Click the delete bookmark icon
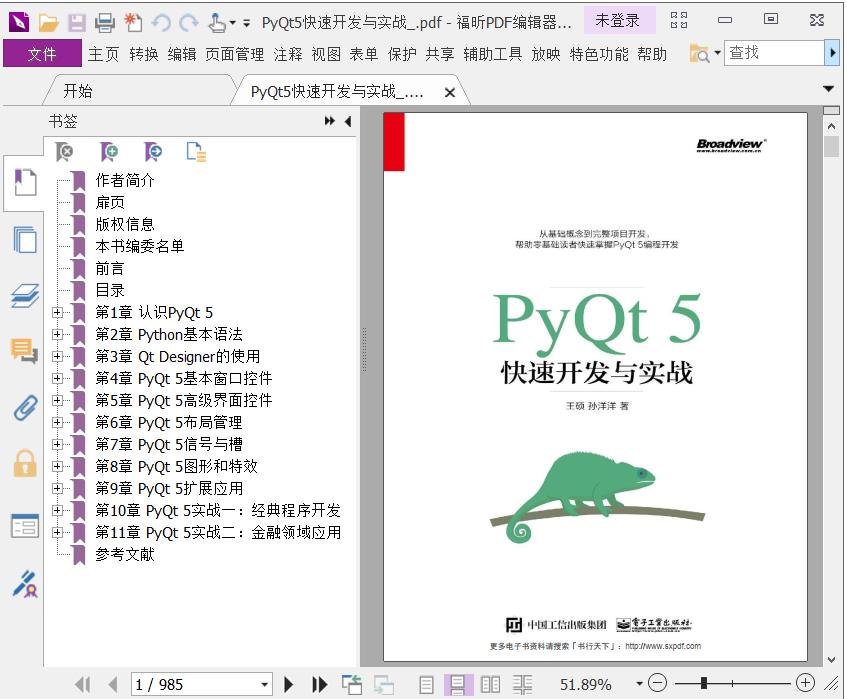This screenshot has height=699, width=847. click(64, 152)
